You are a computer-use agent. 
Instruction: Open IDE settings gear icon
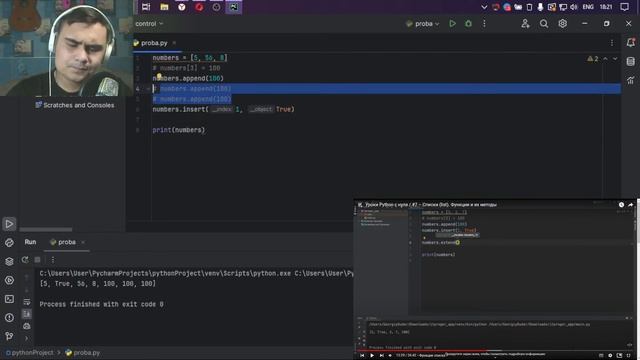coord(562,24)
